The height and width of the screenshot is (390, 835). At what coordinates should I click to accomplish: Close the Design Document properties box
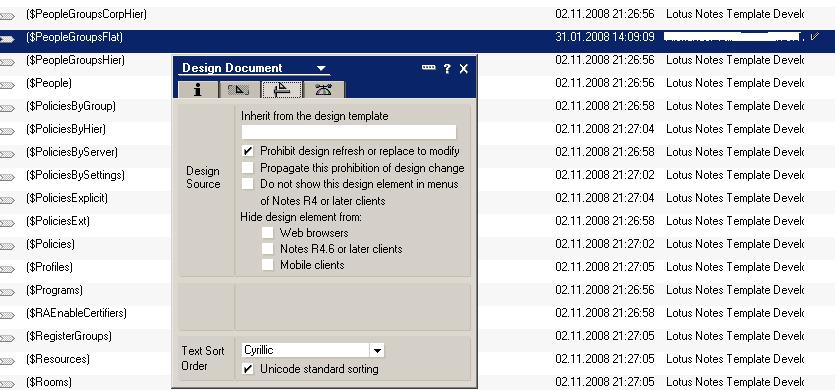click(464, 69)
